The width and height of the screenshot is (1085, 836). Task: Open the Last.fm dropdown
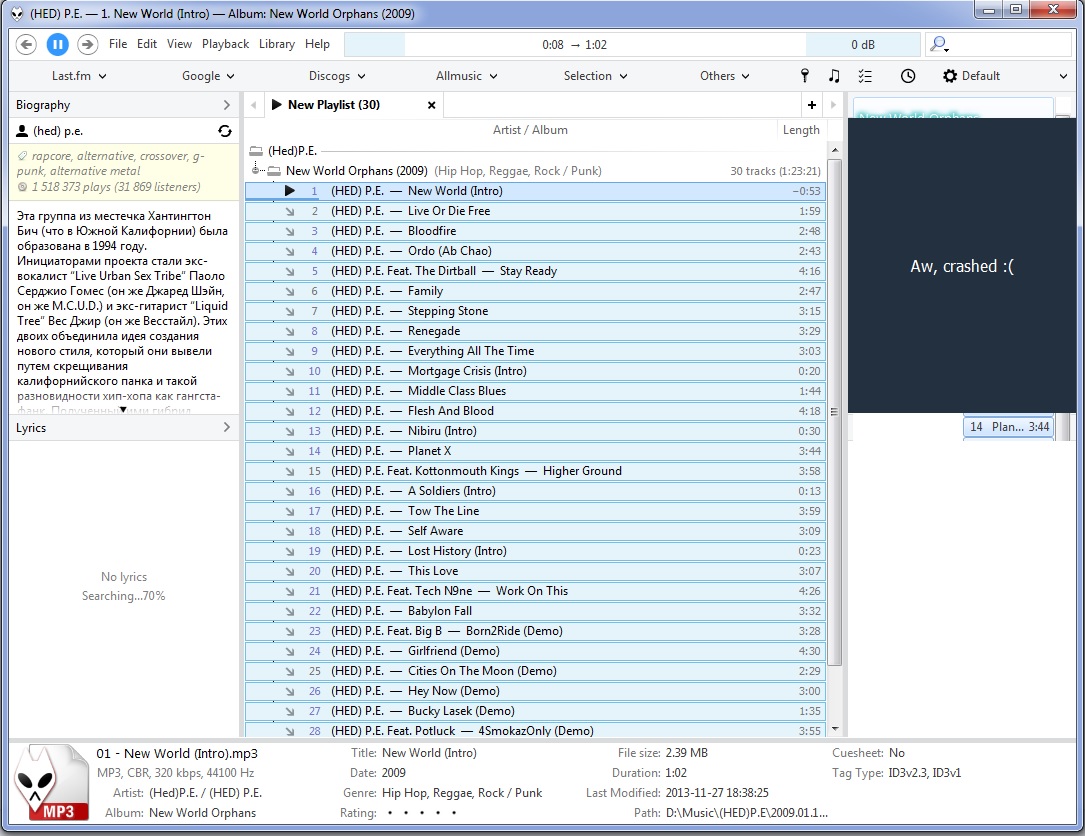point(79,76)
